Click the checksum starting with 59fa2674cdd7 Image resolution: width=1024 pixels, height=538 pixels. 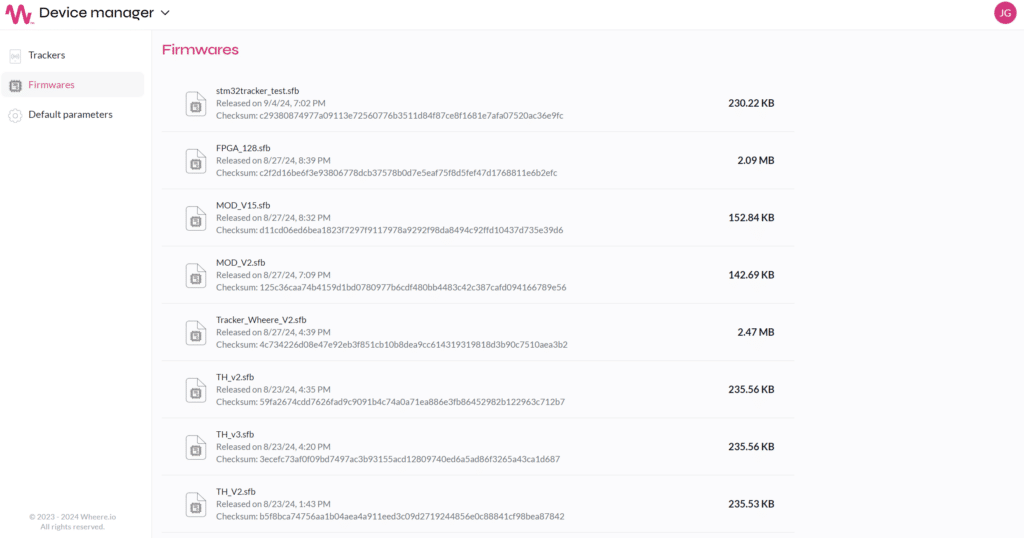pos(391,402)
